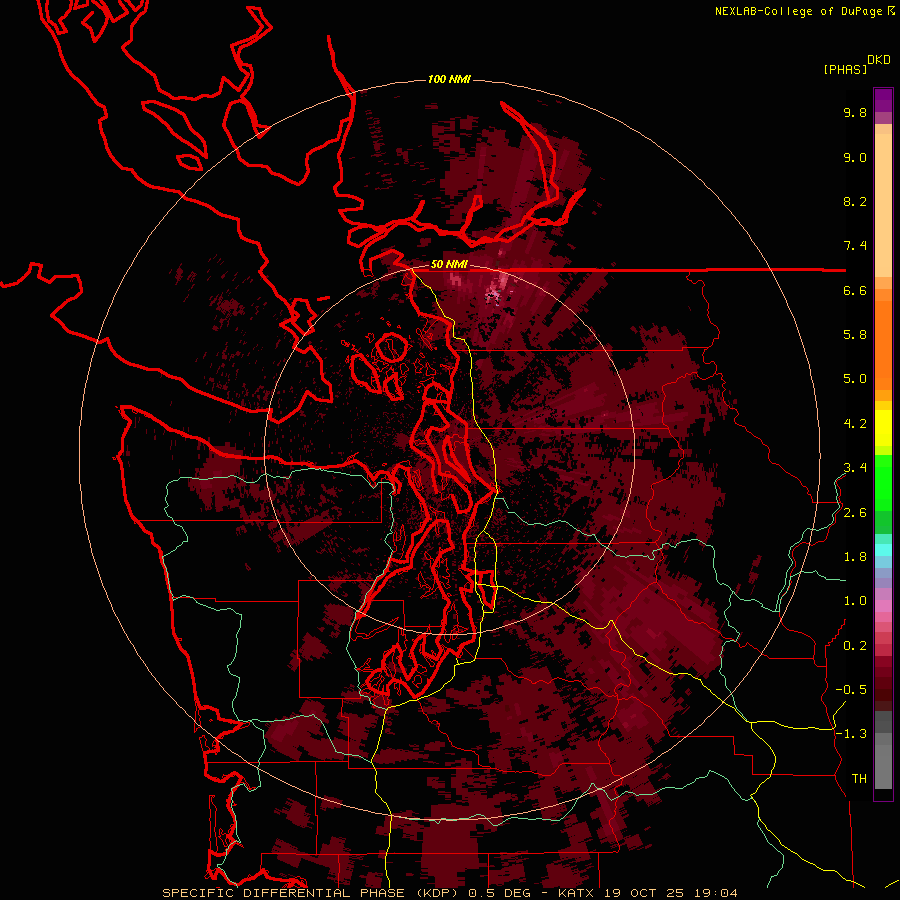Viewport: 900px width, 900px height.
Task: Click the 100 NMI range ring label
Action: coord(449,79)
